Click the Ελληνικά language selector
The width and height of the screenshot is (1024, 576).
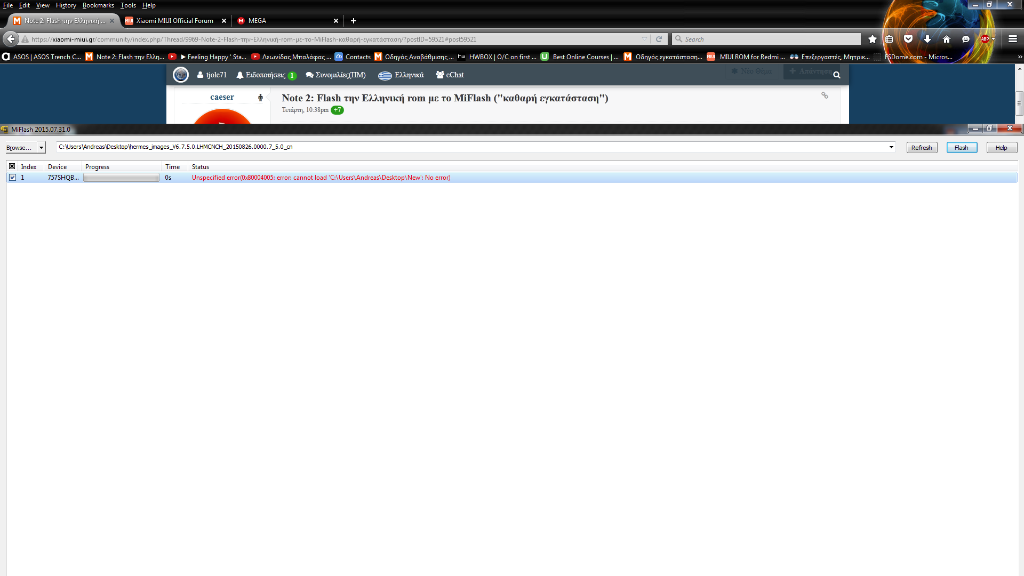tap(401, 75)
